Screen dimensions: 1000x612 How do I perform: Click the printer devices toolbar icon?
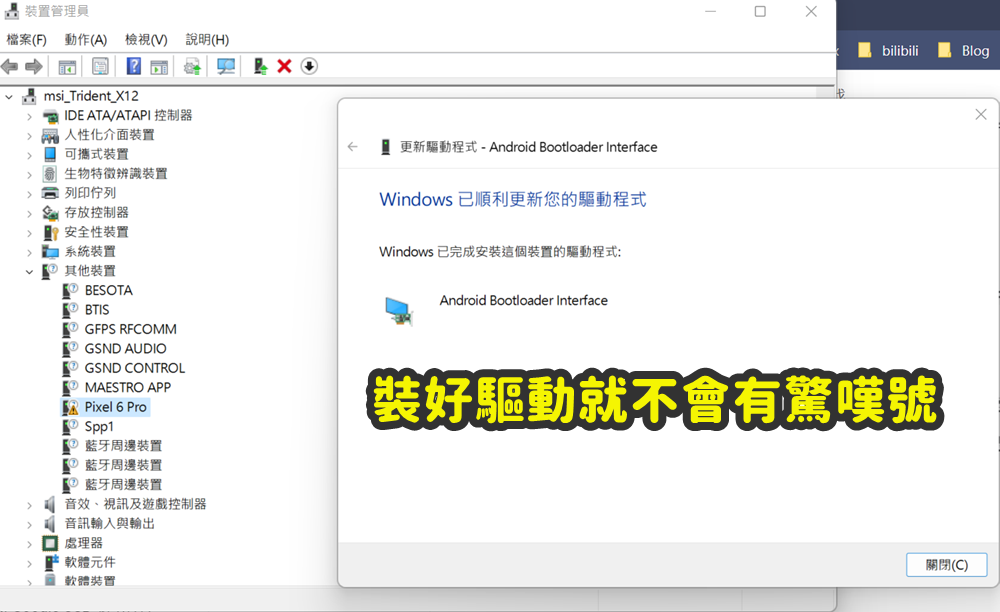pyautogui.click(x=192, y=66)
